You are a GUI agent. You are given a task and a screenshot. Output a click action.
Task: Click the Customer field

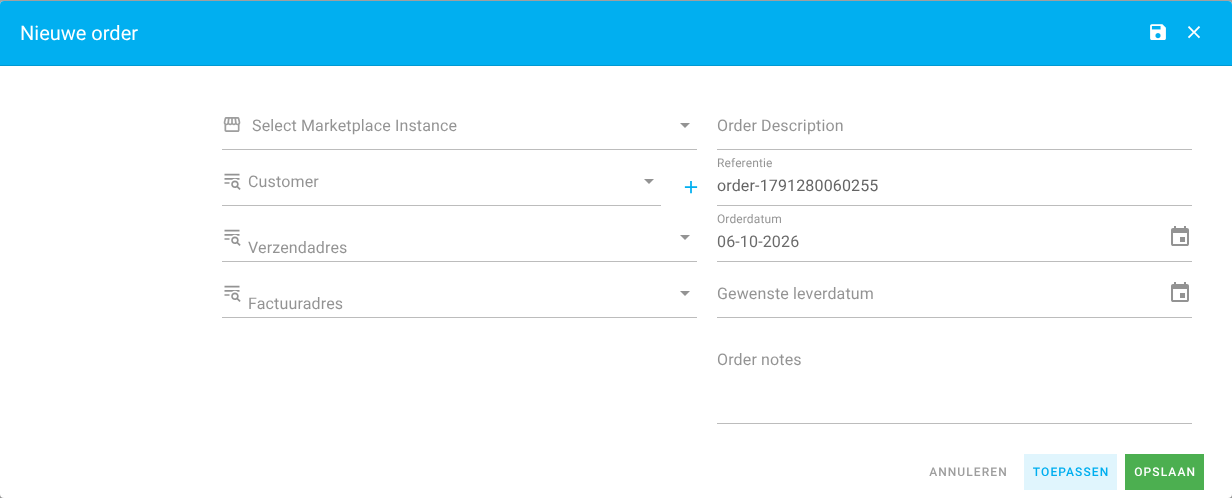coord(441,182)
